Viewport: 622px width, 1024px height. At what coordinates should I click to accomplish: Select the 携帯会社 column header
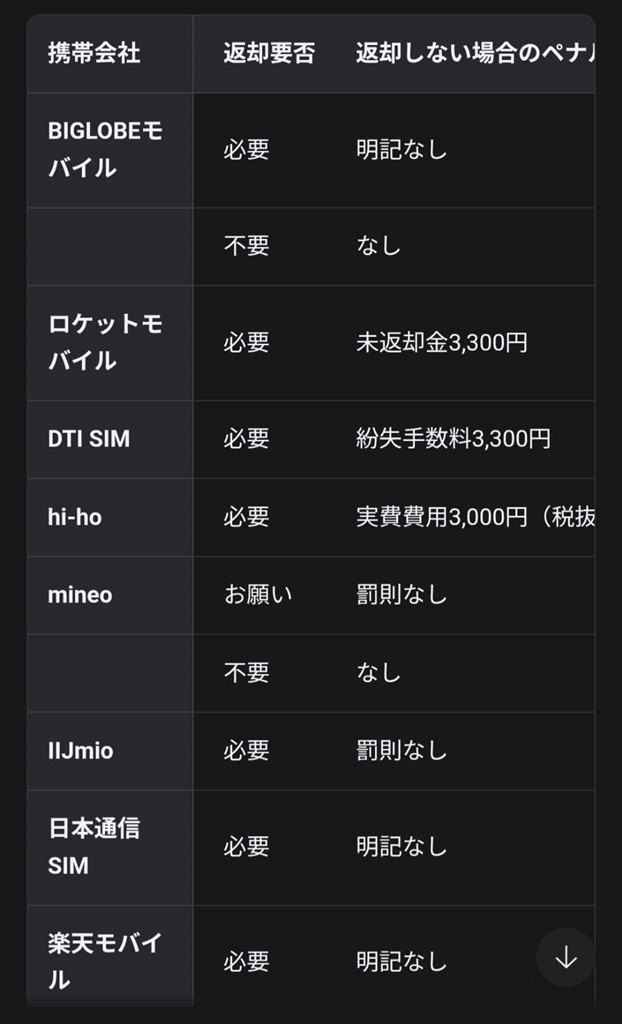pos(94,54)
